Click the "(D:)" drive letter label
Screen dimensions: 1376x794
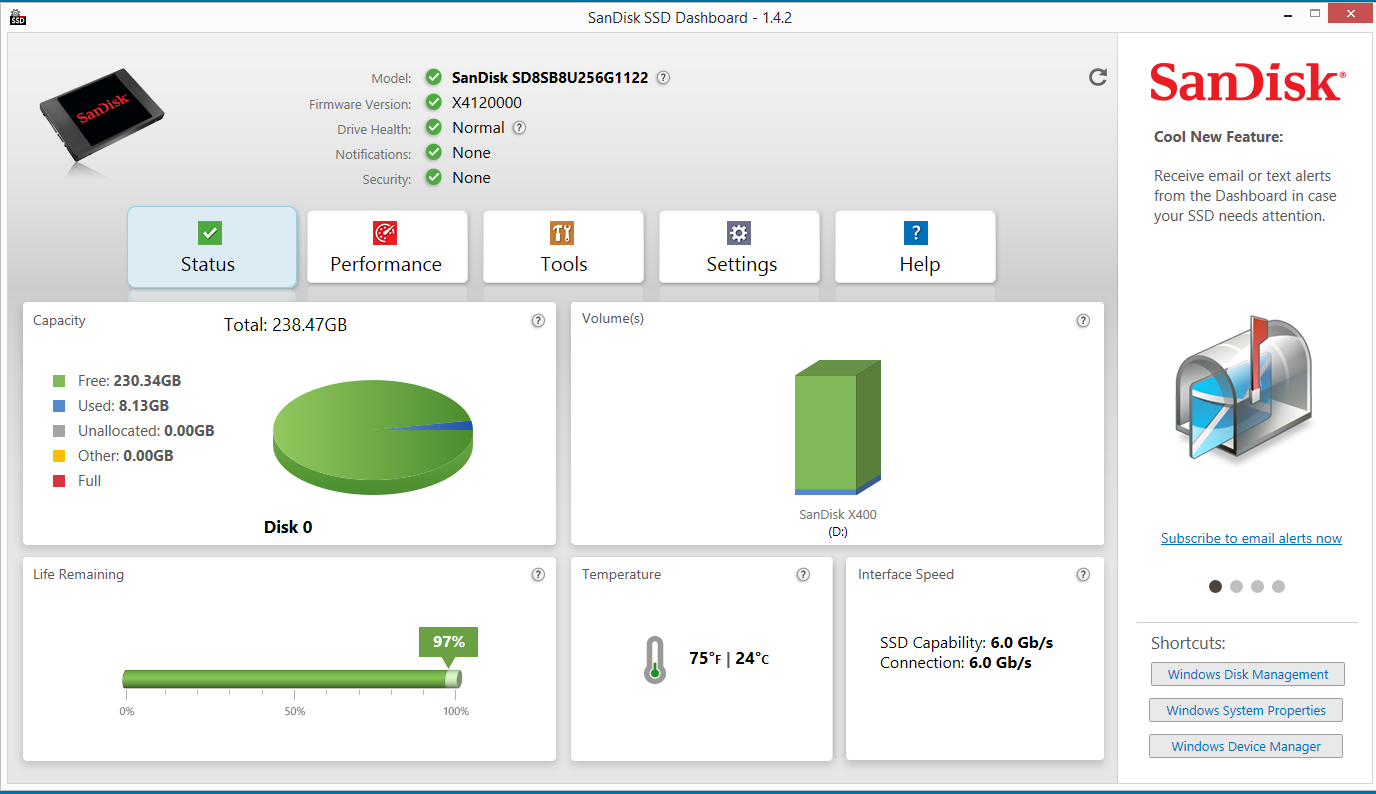[x=838, y=532]
